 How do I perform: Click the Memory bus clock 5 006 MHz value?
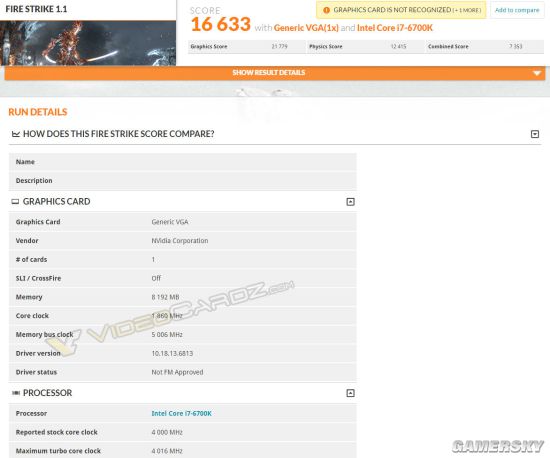point(167,335)
